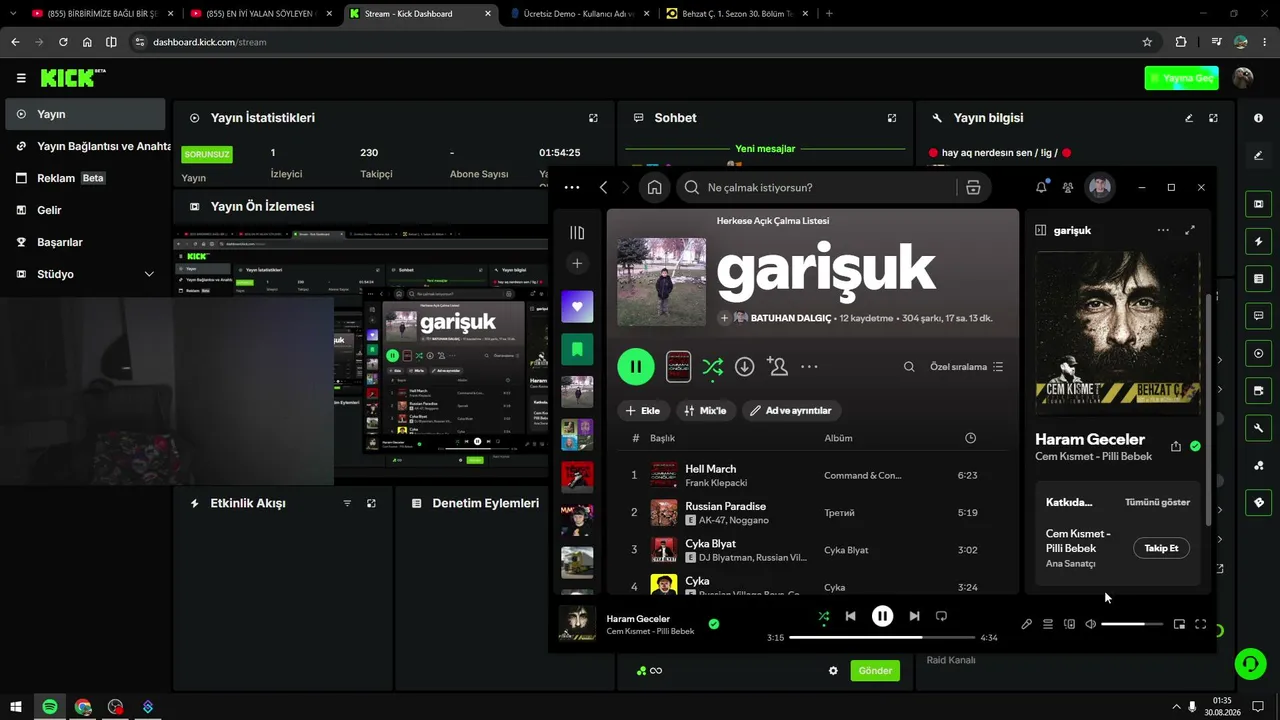Invite collaborators to garişuk playlist
The image size is (1280, 720).
point(777,367)
